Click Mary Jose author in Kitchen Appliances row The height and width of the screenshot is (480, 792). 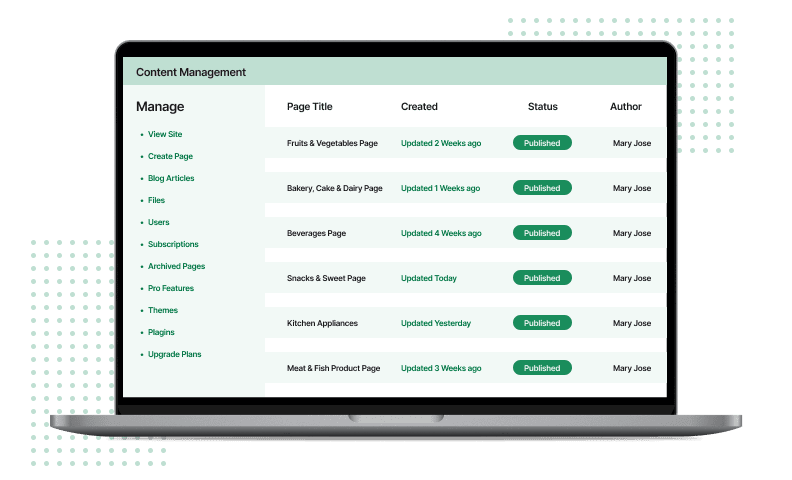(632, 323)
